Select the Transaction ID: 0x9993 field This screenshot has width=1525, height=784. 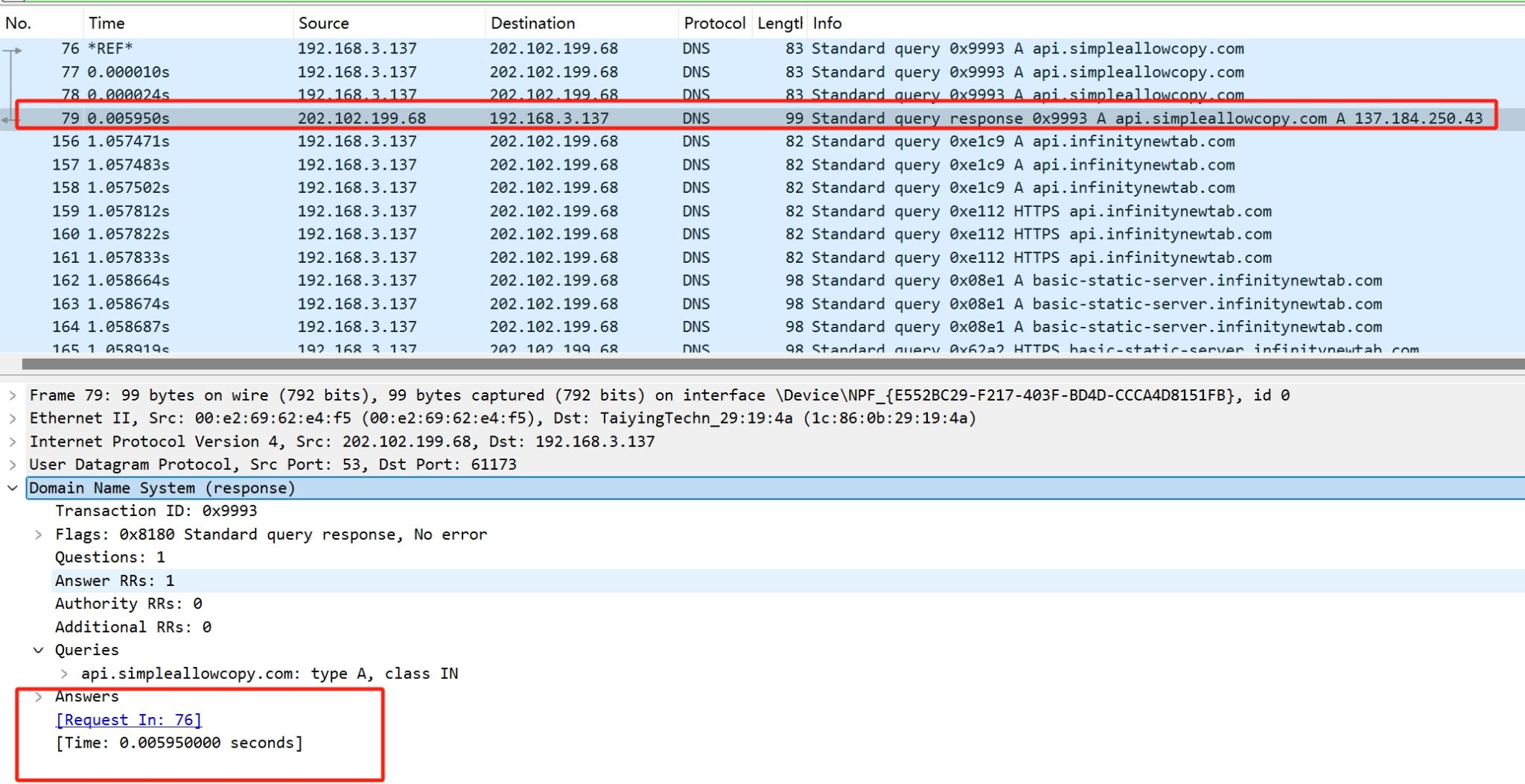point(156,511)
